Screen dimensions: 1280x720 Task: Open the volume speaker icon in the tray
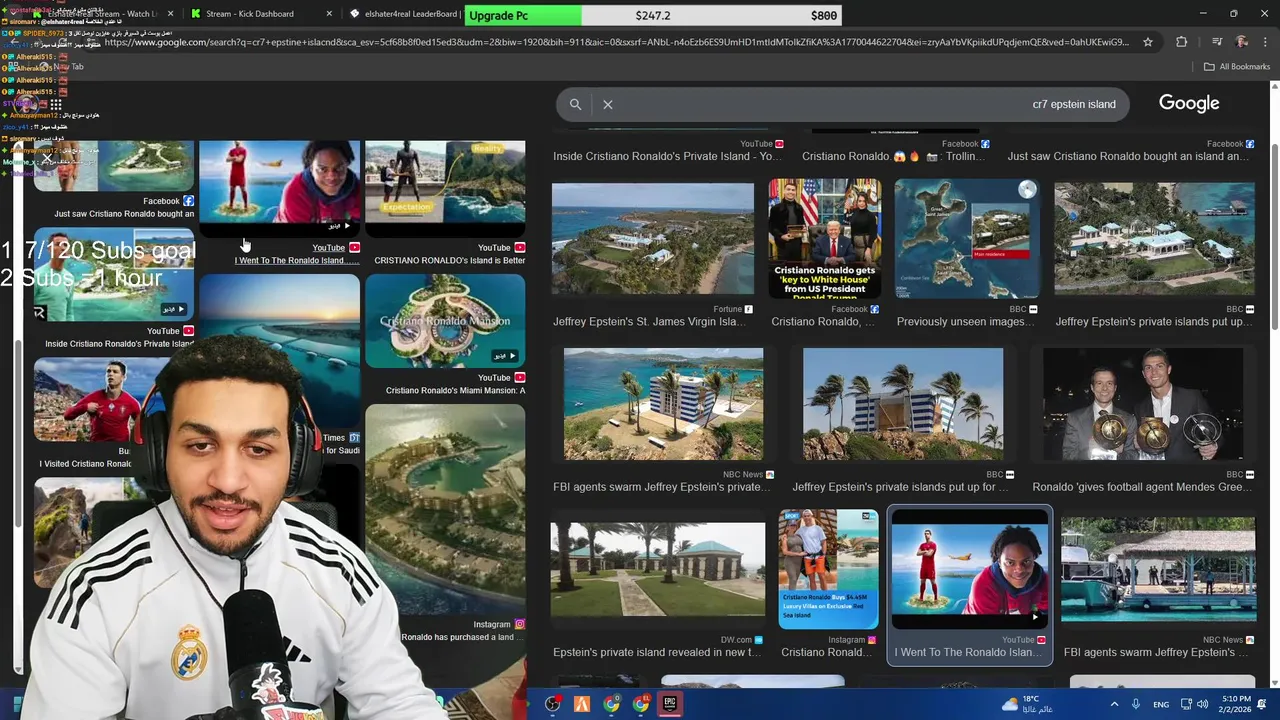[1202, 704]
